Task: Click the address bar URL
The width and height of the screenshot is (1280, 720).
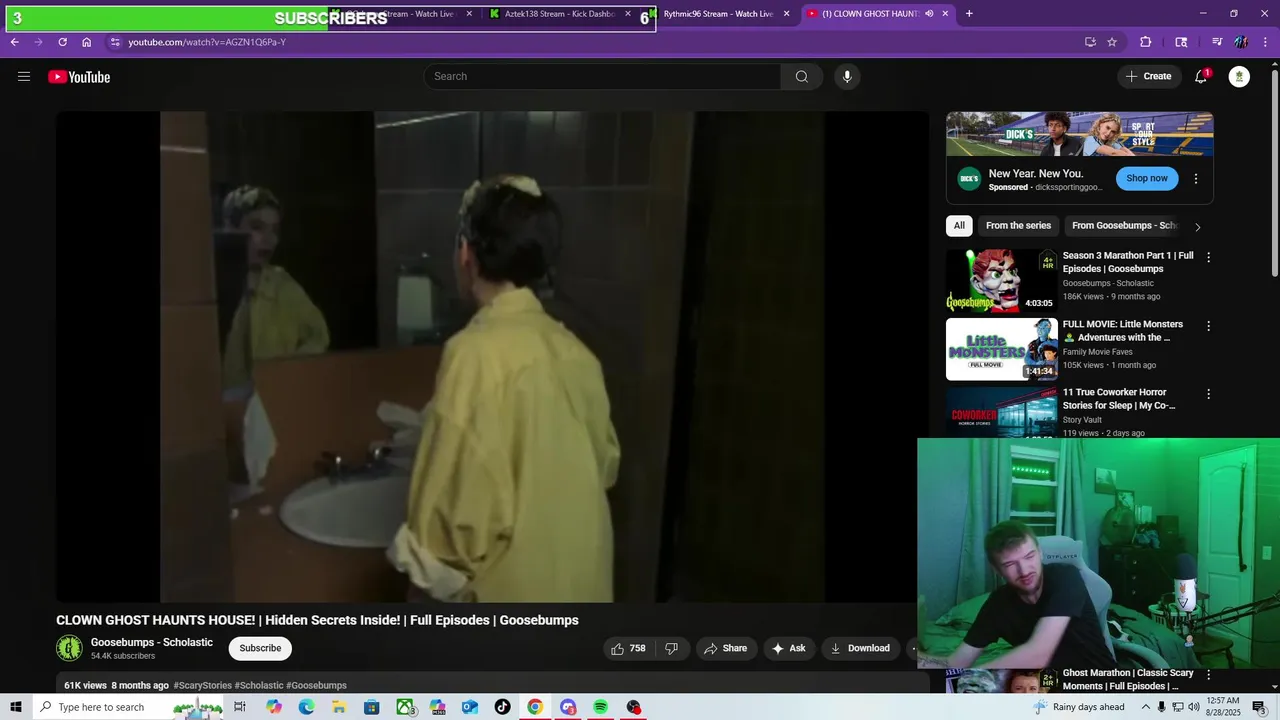Action: point(207,42)
